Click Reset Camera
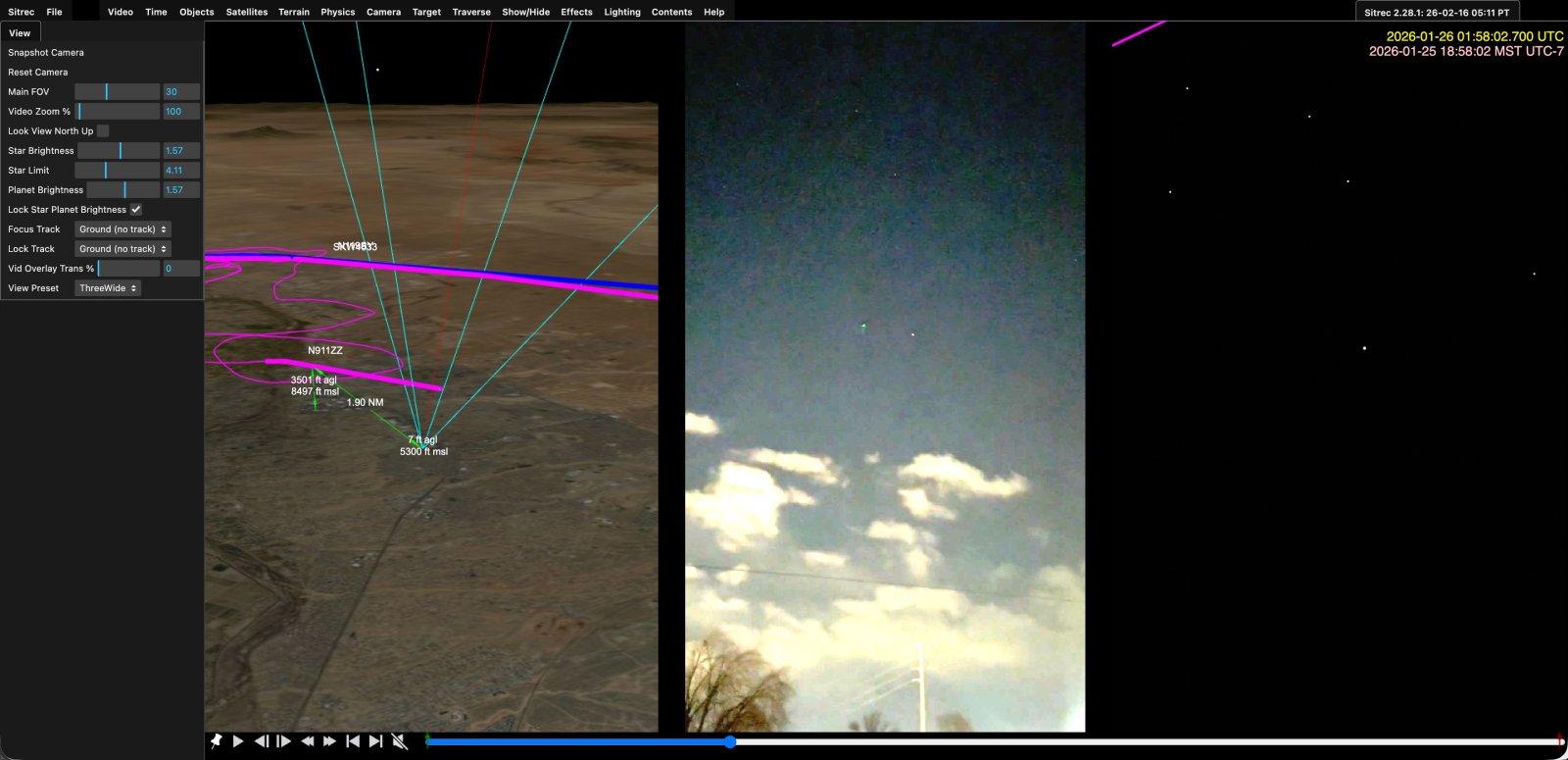This screenshot has width=1568, height=760. click(38, 73)
